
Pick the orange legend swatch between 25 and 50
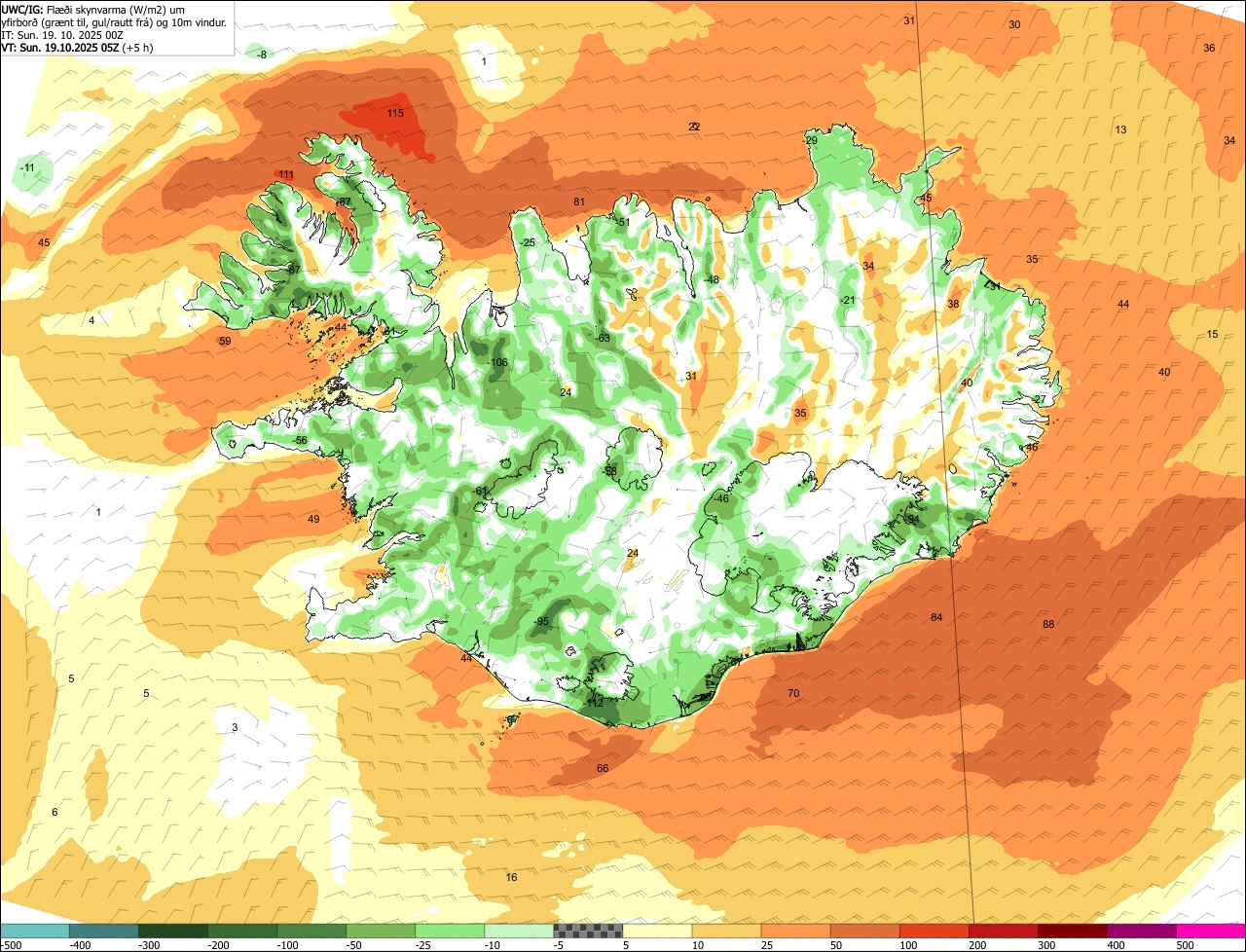795,931
